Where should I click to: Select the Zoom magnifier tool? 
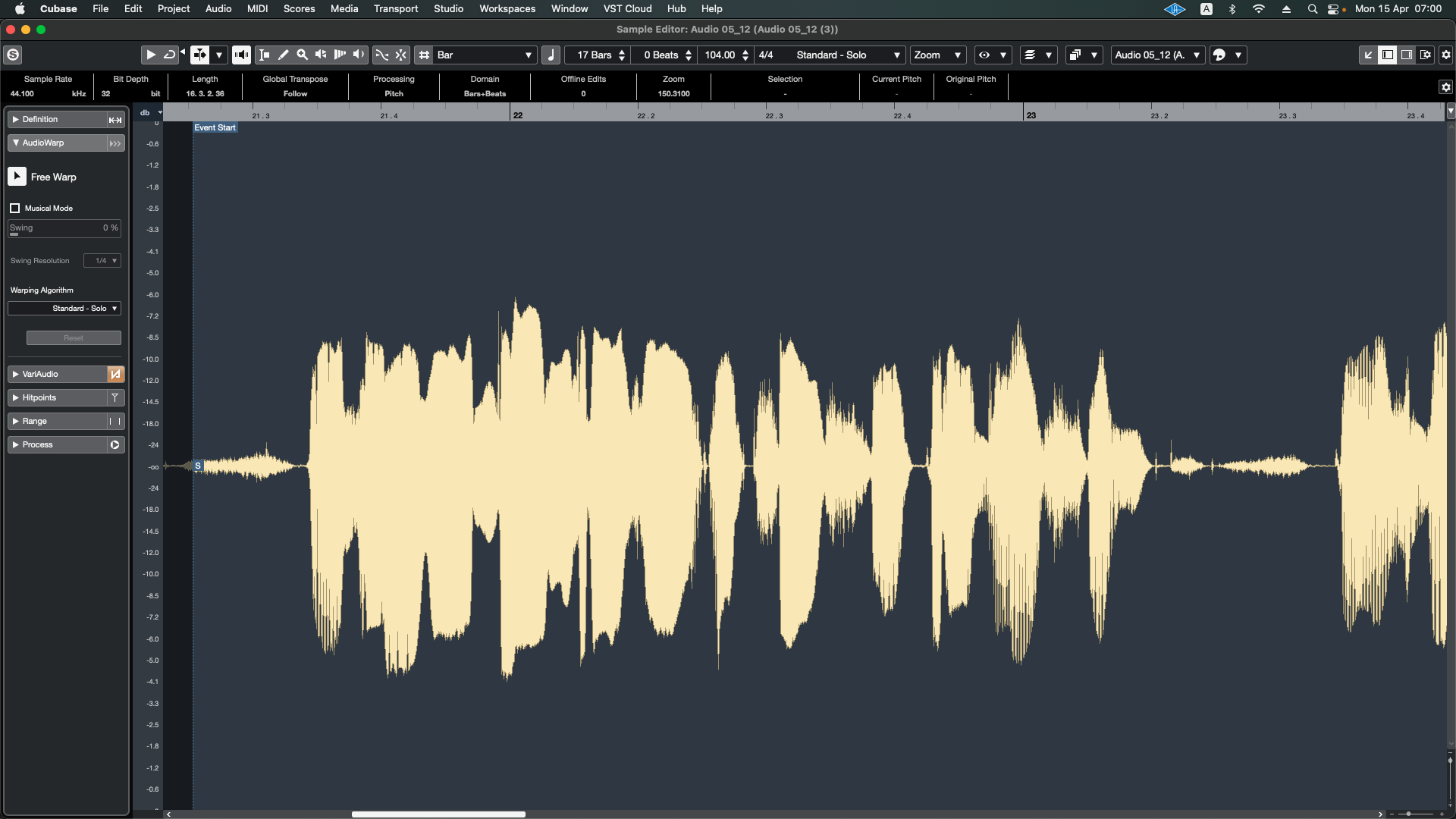[302, 55]
